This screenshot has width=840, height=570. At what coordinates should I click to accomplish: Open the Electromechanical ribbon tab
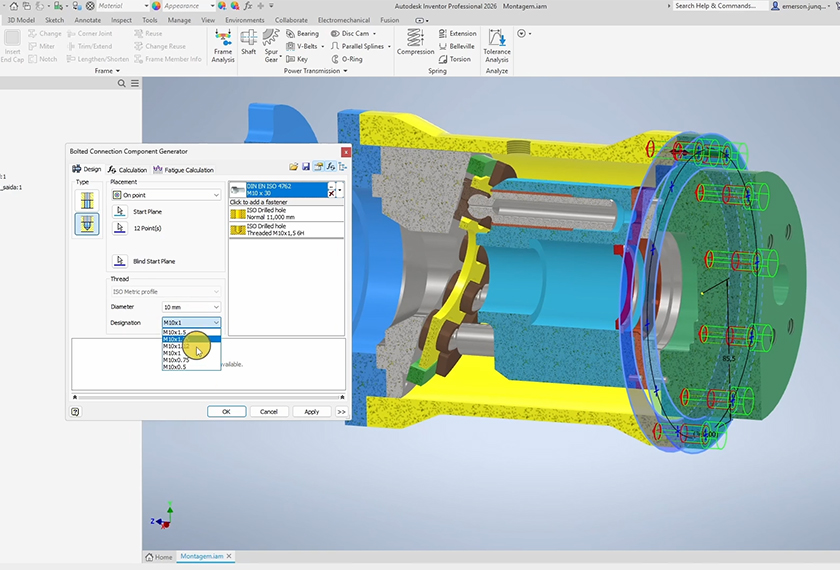coord(343,20)
